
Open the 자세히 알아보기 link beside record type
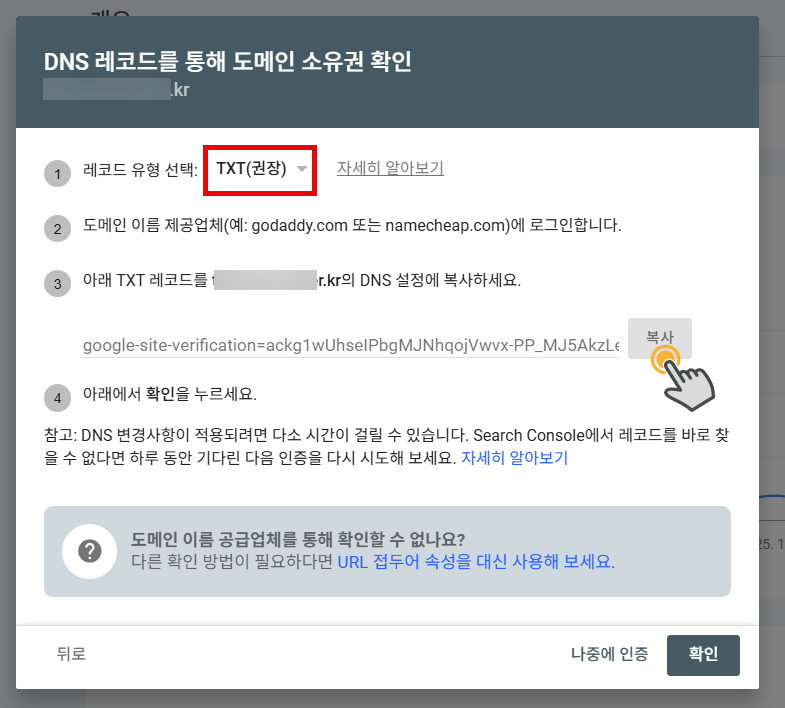(x=390, y=168)
